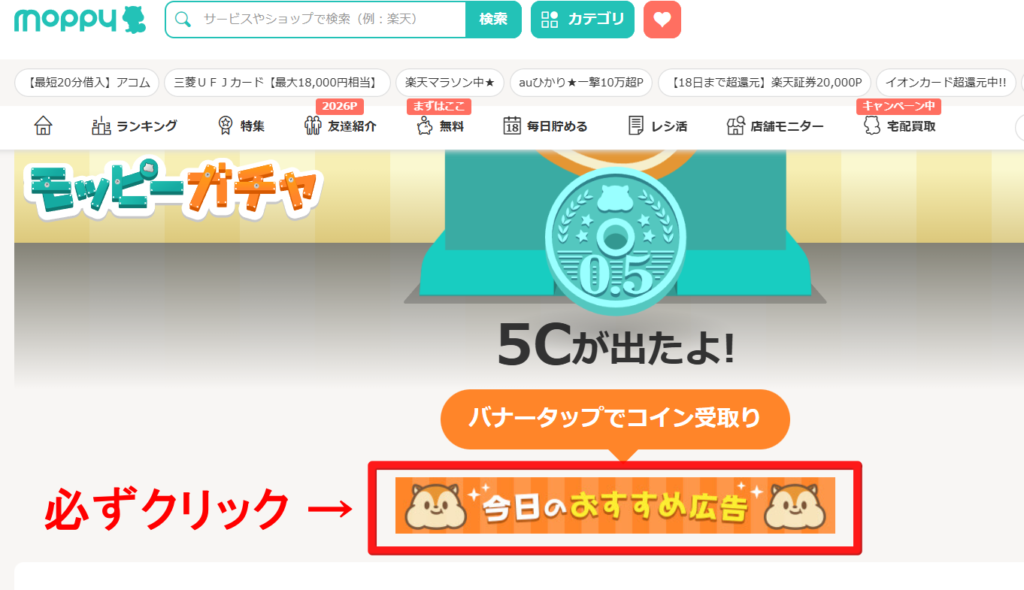This screenshot has width=1024, height=590.
Task: Open the ランキング ranking icon
Action: point(101,125)
